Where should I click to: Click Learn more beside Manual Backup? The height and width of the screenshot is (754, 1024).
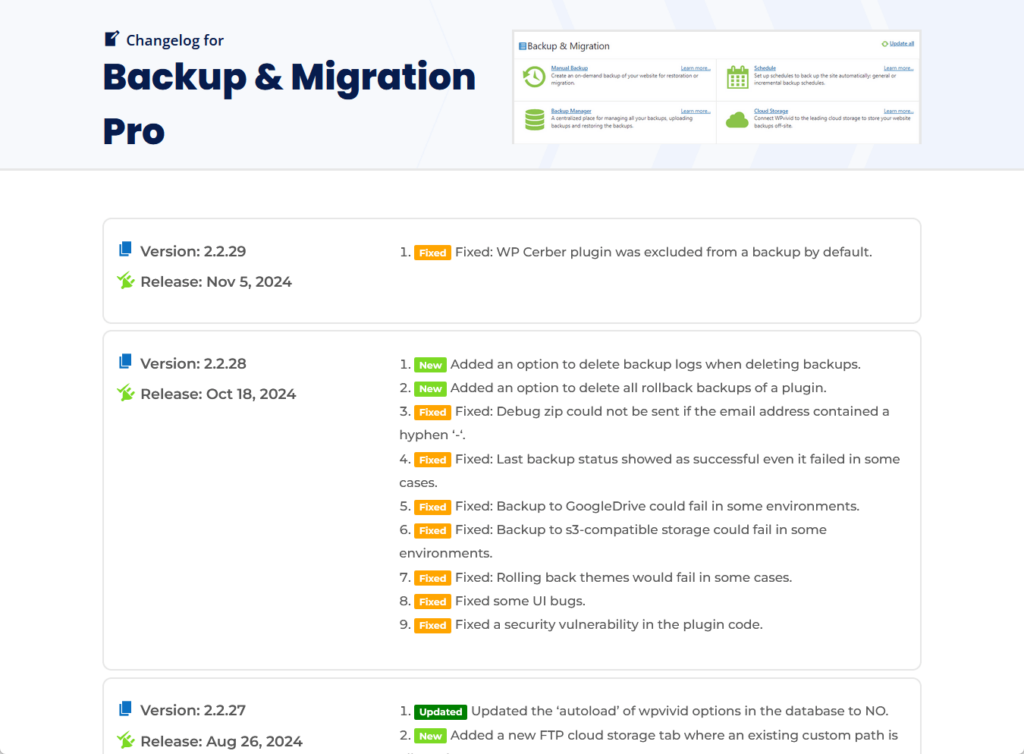click(696, 68)
